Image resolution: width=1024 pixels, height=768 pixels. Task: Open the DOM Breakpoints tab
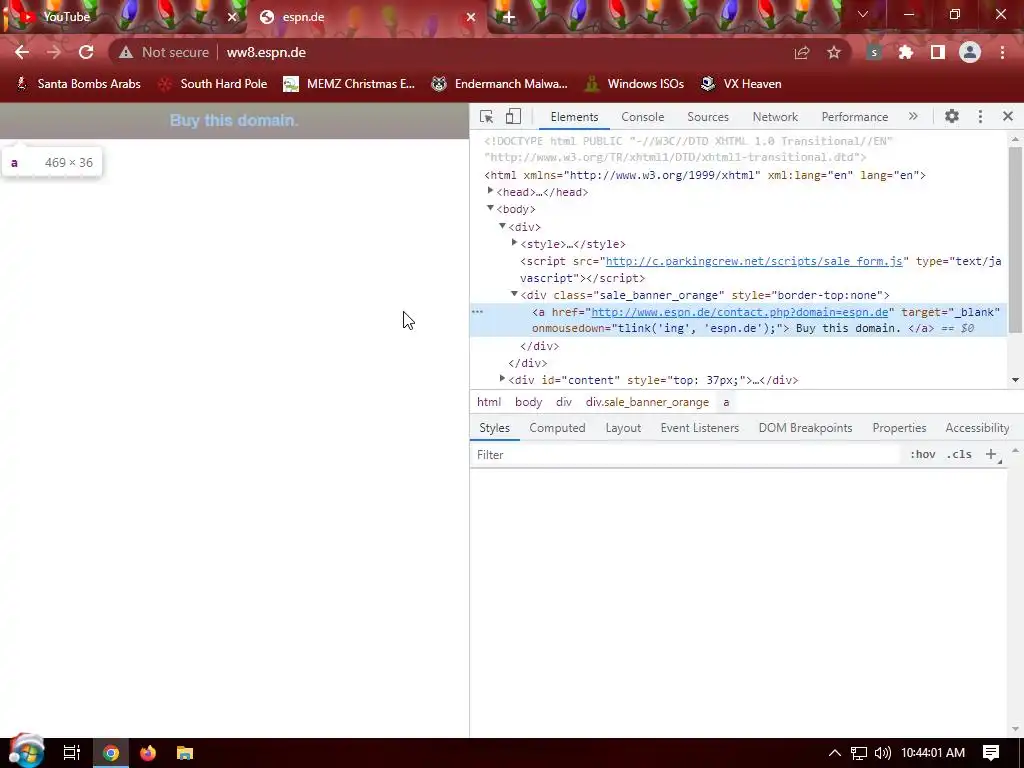(805, 428)
